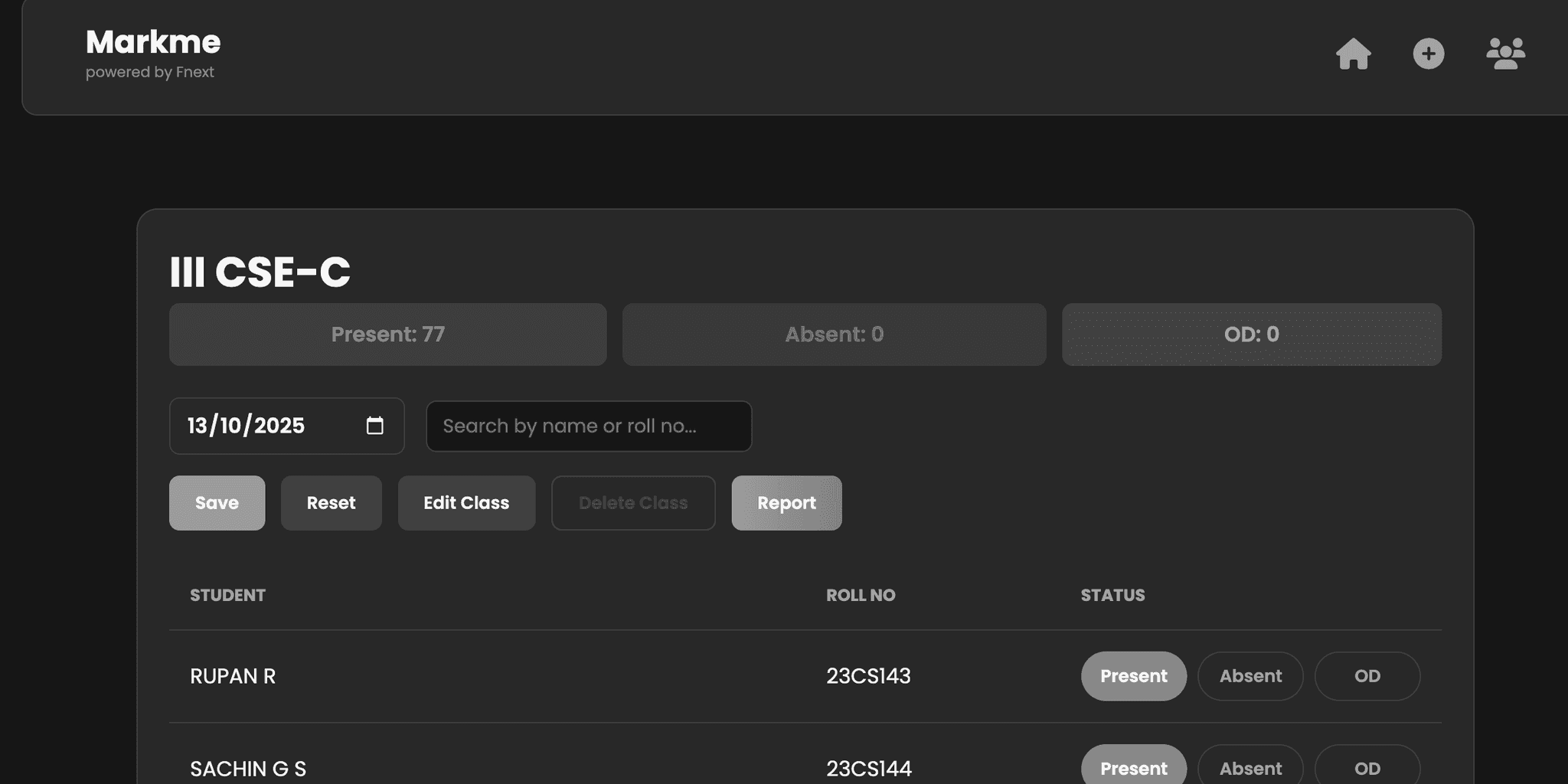1568x784 pixels.
Task: Click the STUDENT column header
Action: (x=227, y=595)
